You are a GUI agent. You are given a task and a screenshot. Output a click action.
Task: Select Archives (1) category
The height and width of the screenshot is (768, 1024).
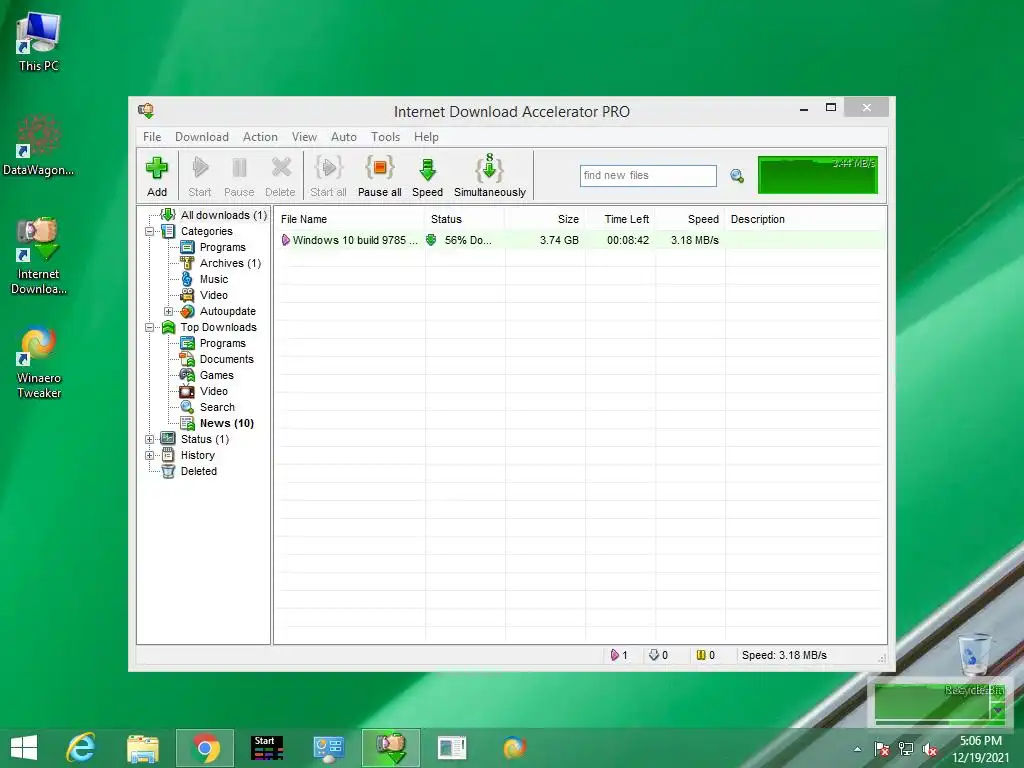point(230,263)
